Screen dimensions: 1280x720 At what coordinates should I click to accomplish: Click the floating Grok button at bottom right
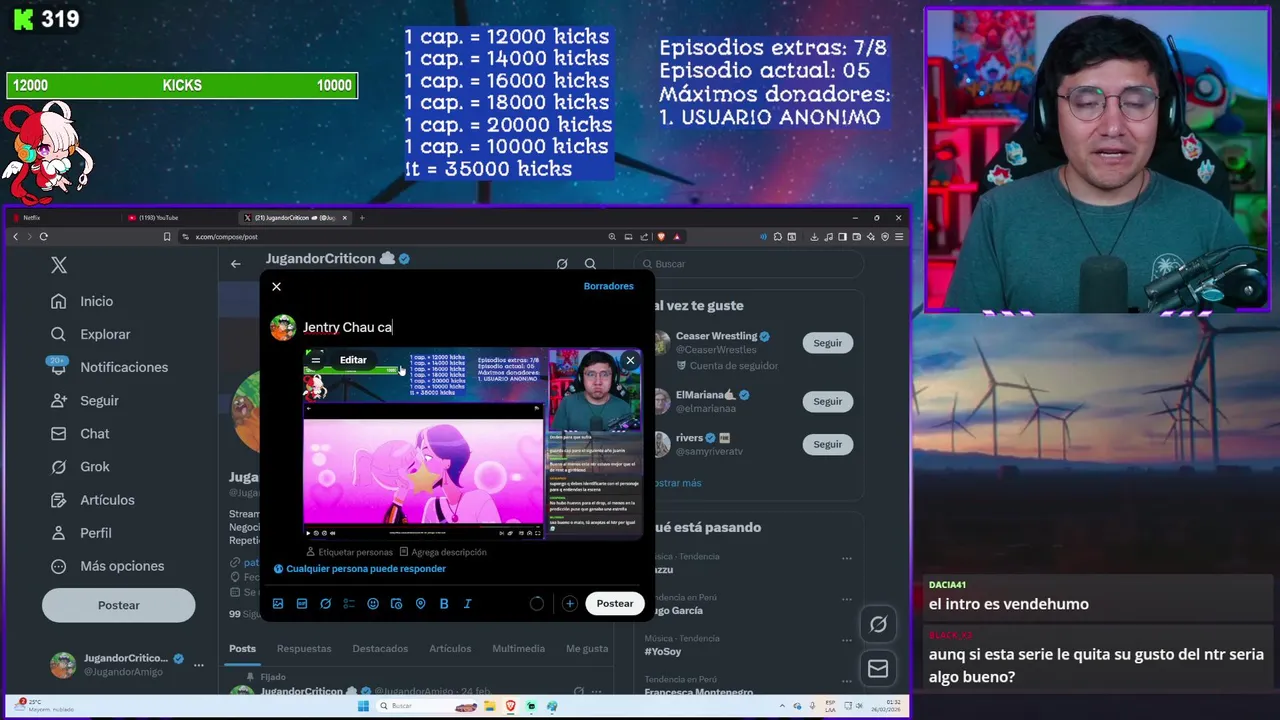(x=878, y=624)
